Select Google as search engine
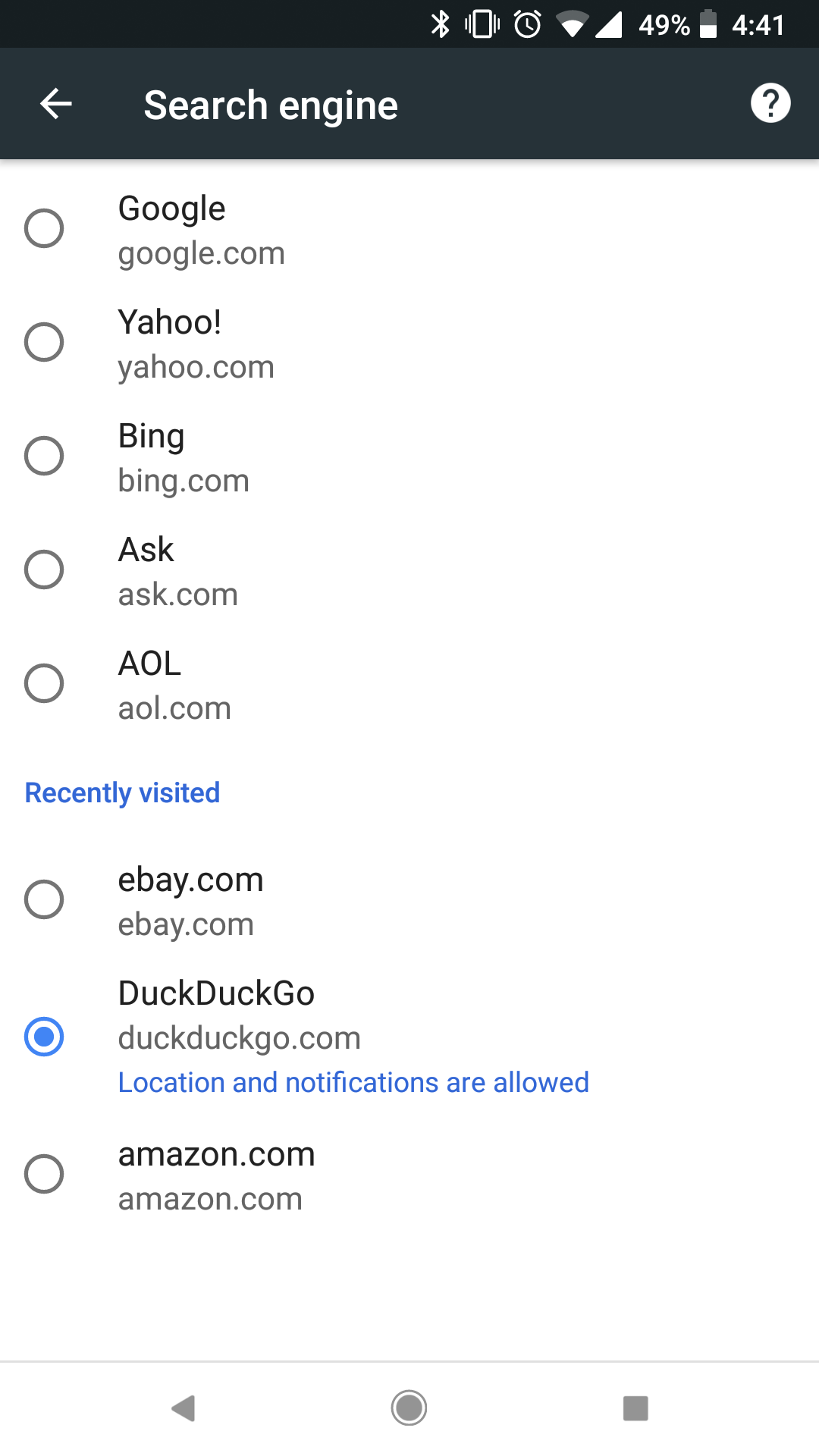819x1456 pixels. [x=44, y=228]
